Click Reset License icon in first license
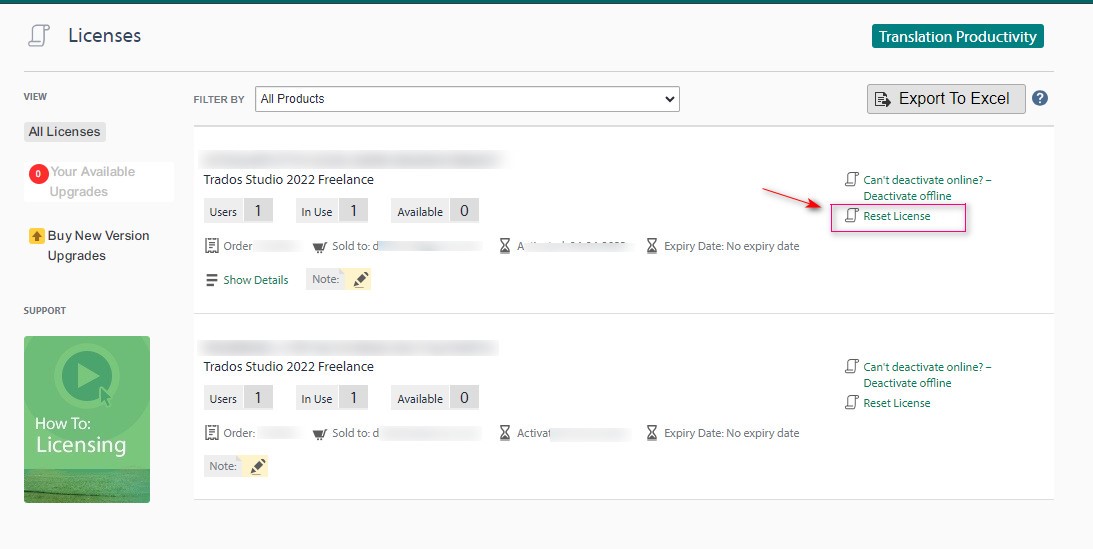The width and height of the screenshot is (1093, 549). tap(851, 215)
